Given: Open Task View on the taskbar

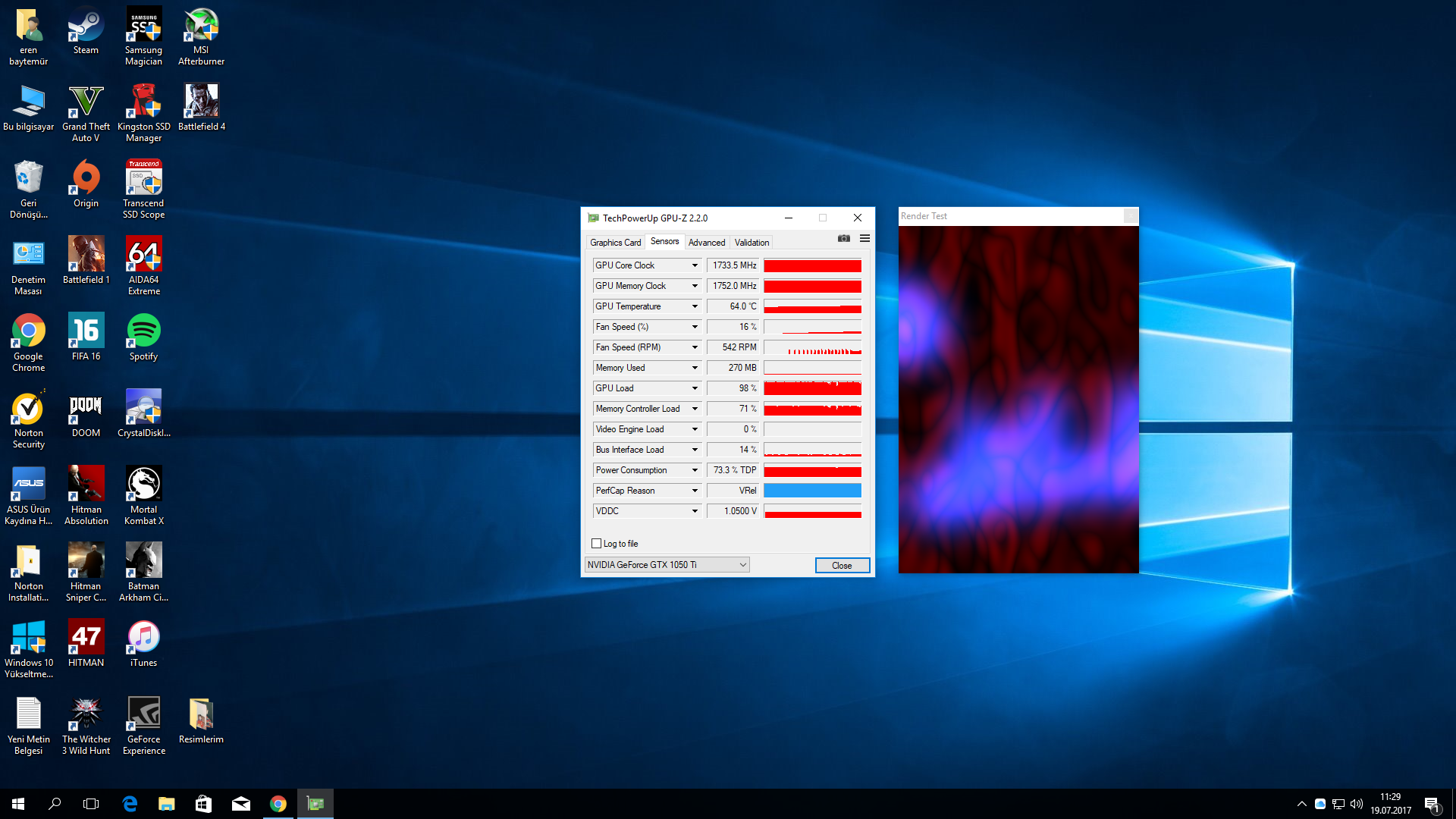Looking at the screenshot, I should (x=91, y=804).
